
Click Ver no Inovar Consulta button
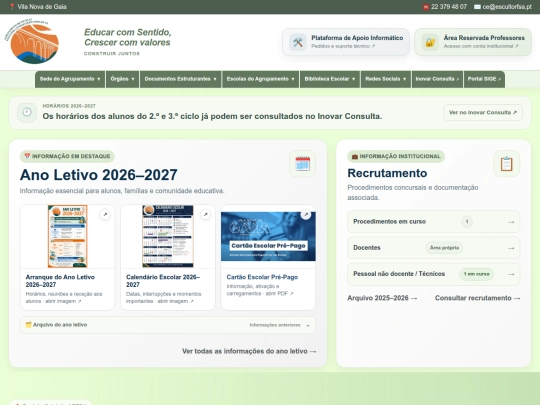[x=483, y=113]
